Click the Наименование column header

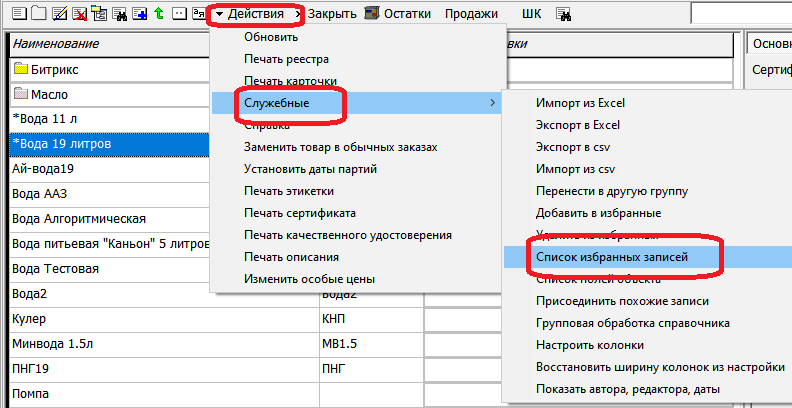[56, 44]
